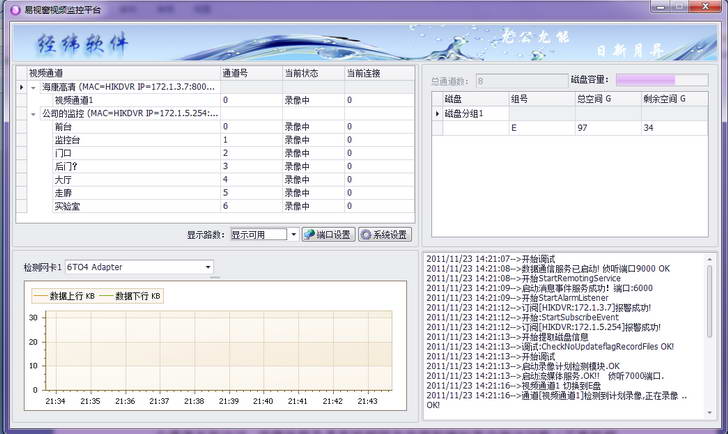The image size is (728, 434).
Task: Click disk group cell E
Action: coord(542,128)
